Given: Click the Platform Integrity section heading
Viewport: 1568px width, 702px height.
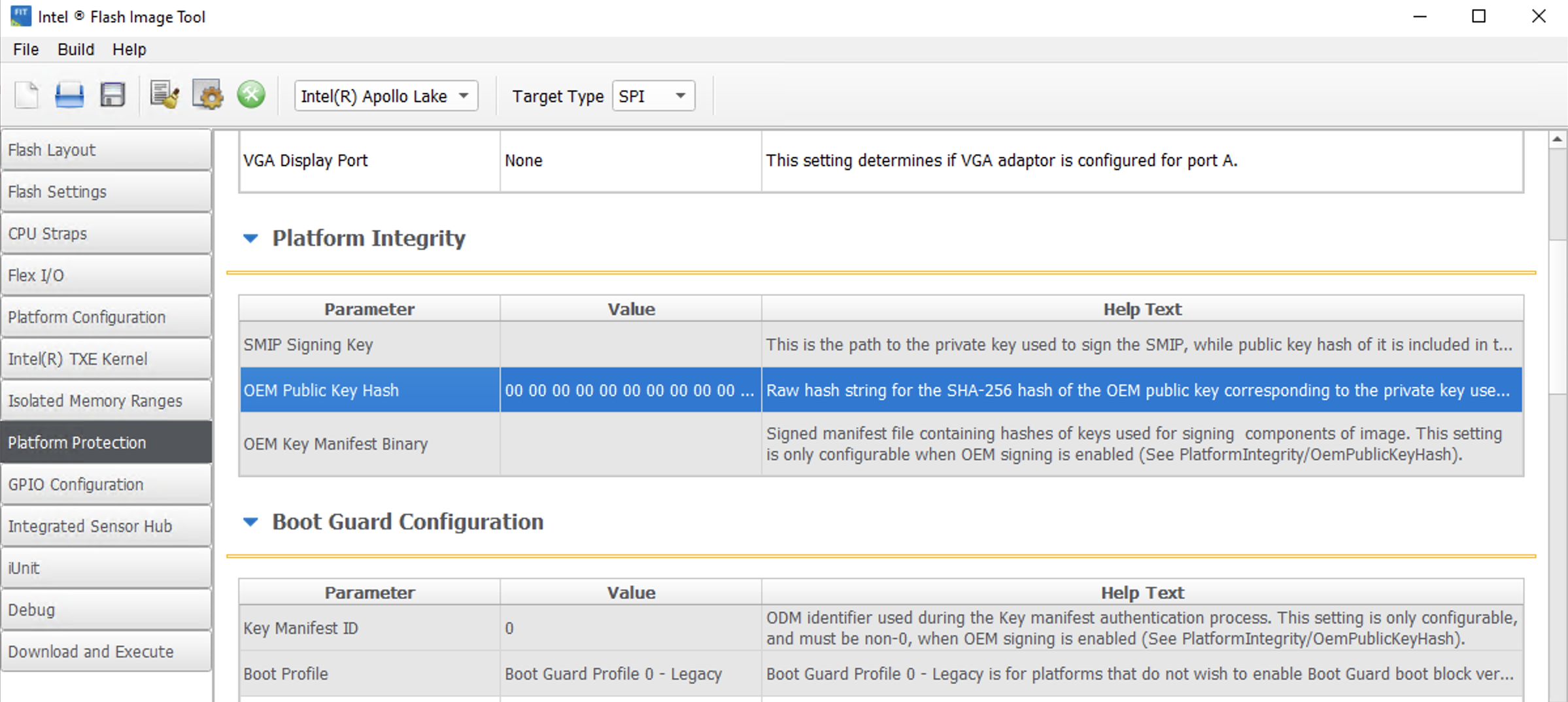Looking at the screenshot, I should [x=369, y=239].
